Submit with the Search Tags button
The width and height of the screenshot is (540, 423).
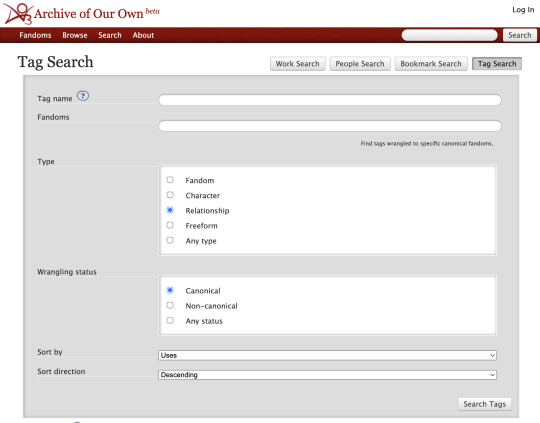(x=485, y=404)
